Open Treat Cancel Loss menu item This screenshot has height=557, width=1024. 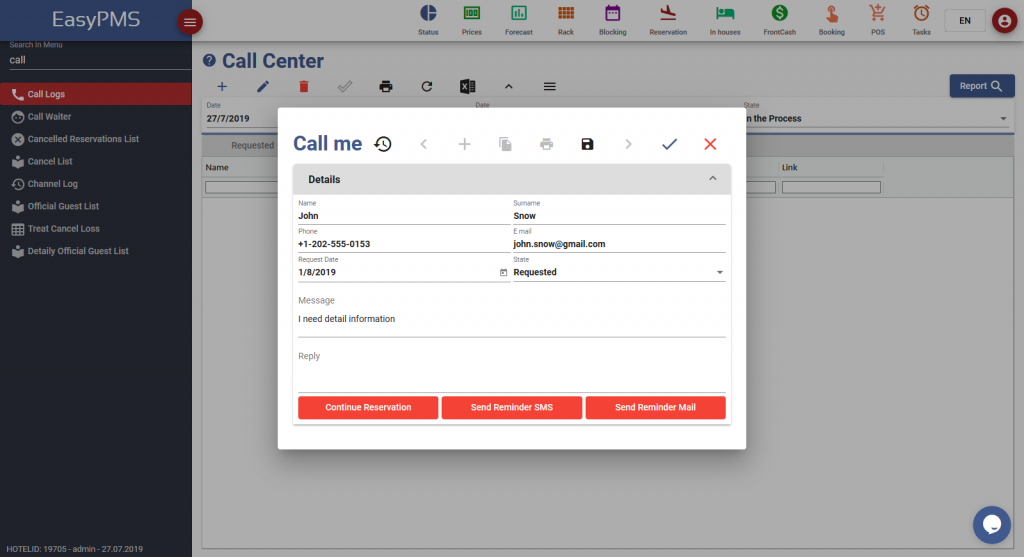(x=96, y=229)
